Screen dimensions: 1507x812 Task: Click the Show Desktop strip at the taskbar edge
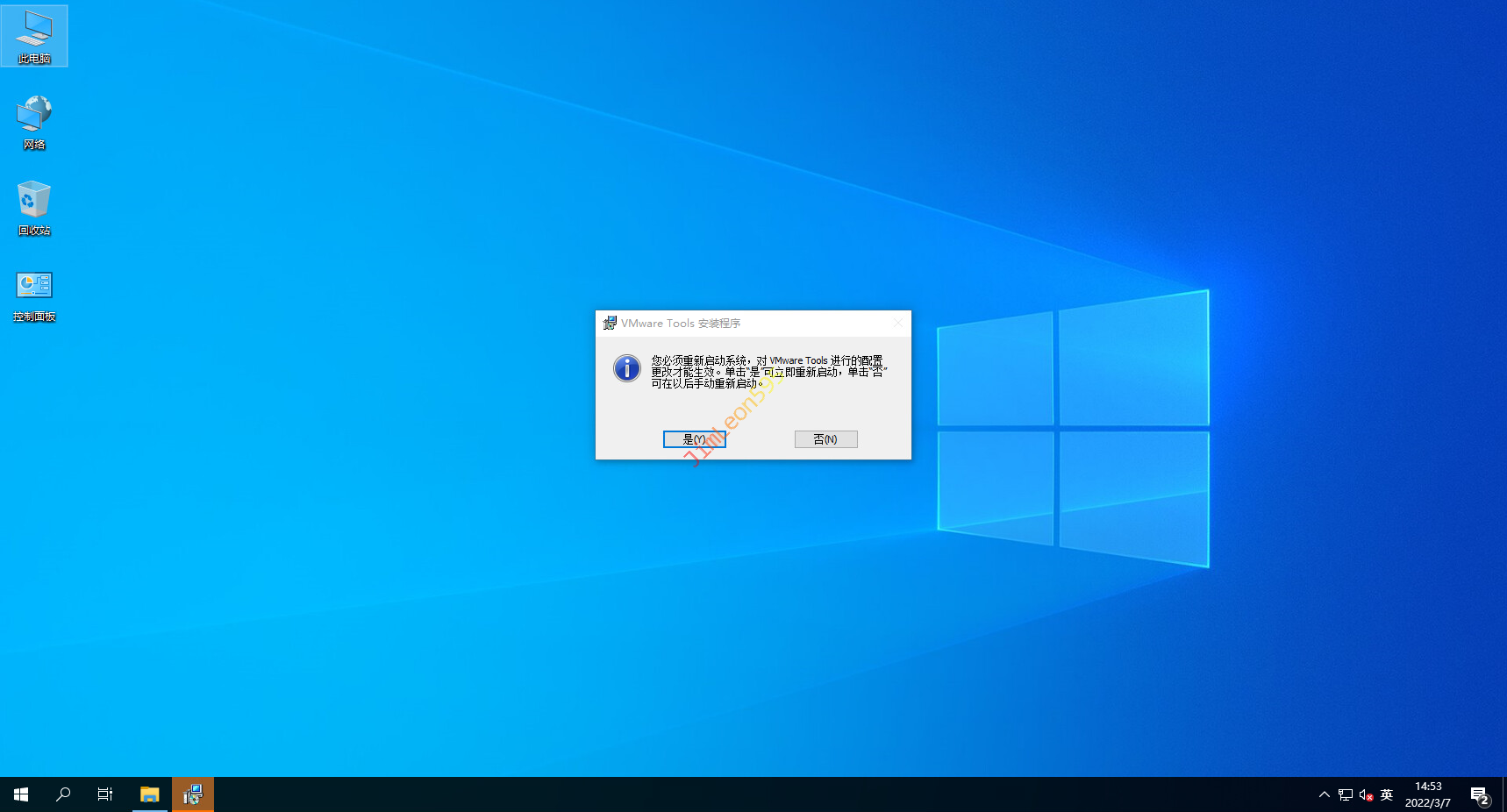point(1503,794)
